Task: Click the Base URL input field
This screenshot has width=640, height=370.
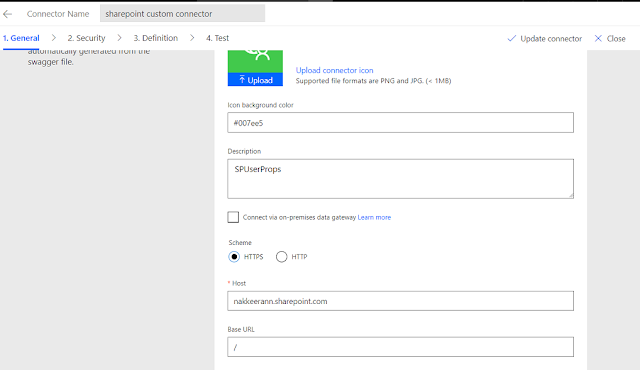Action: (x=400, y=347)
